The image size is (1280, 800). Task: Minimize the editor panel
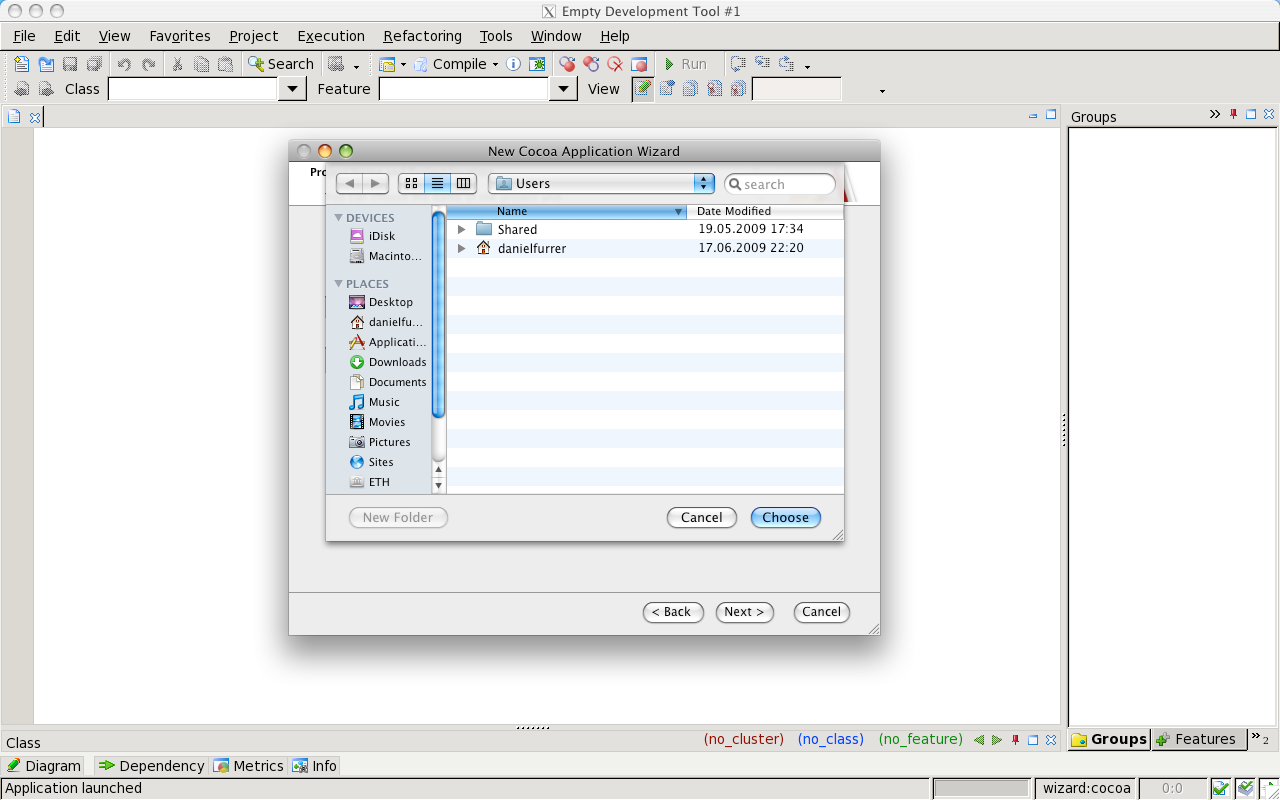coord(1033,115)
